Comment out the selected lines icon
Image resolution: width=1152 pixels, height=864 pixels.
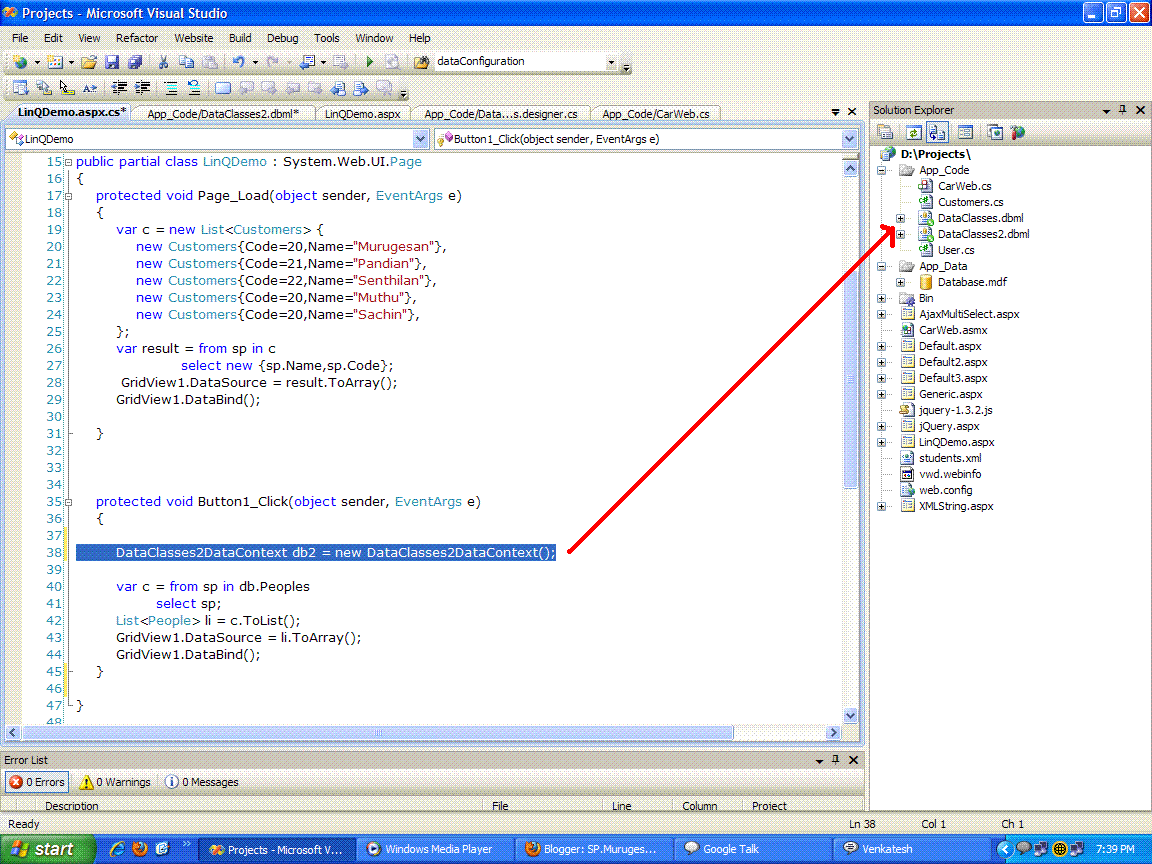[171, 88]
